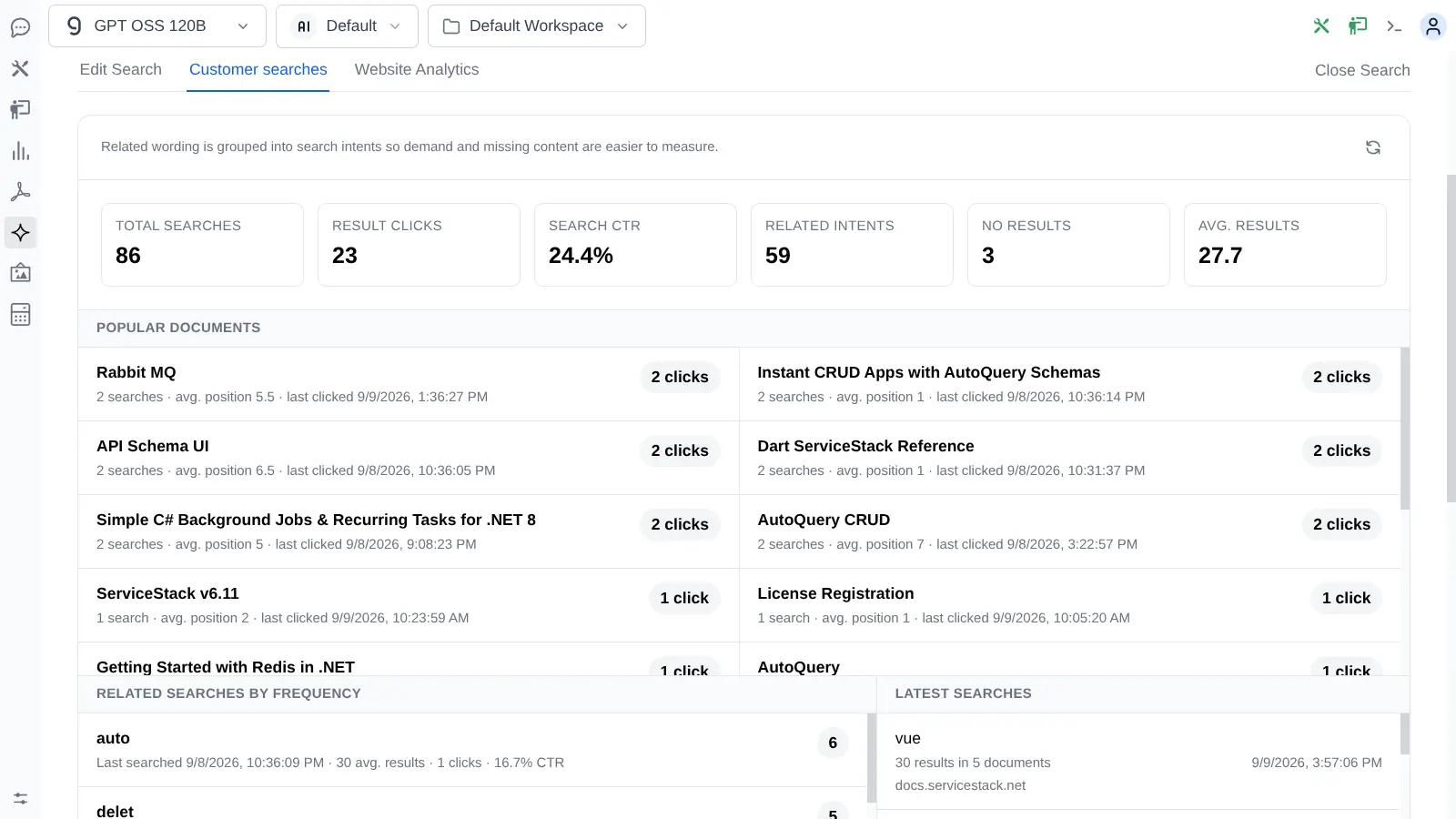This screenshot has width=1456, height=819.
Task: Switch to the Edit Search tab
Action: tap(121, 70)
